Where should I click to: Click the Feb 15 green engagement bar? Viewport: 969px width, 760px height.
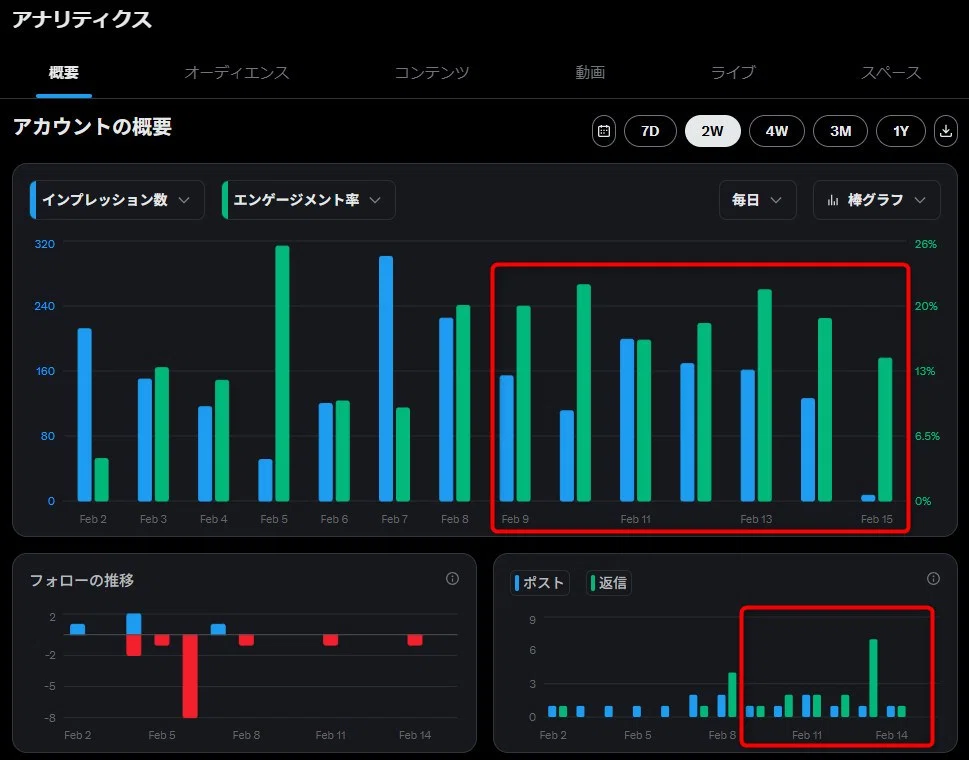tap(885, 429)
